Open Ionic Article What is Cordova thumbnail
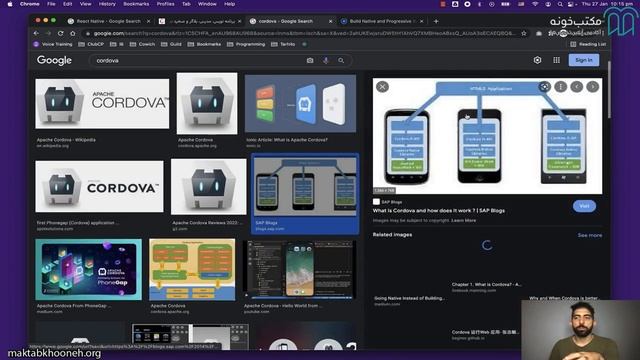The image size is (640, 360). click(300, 103)
